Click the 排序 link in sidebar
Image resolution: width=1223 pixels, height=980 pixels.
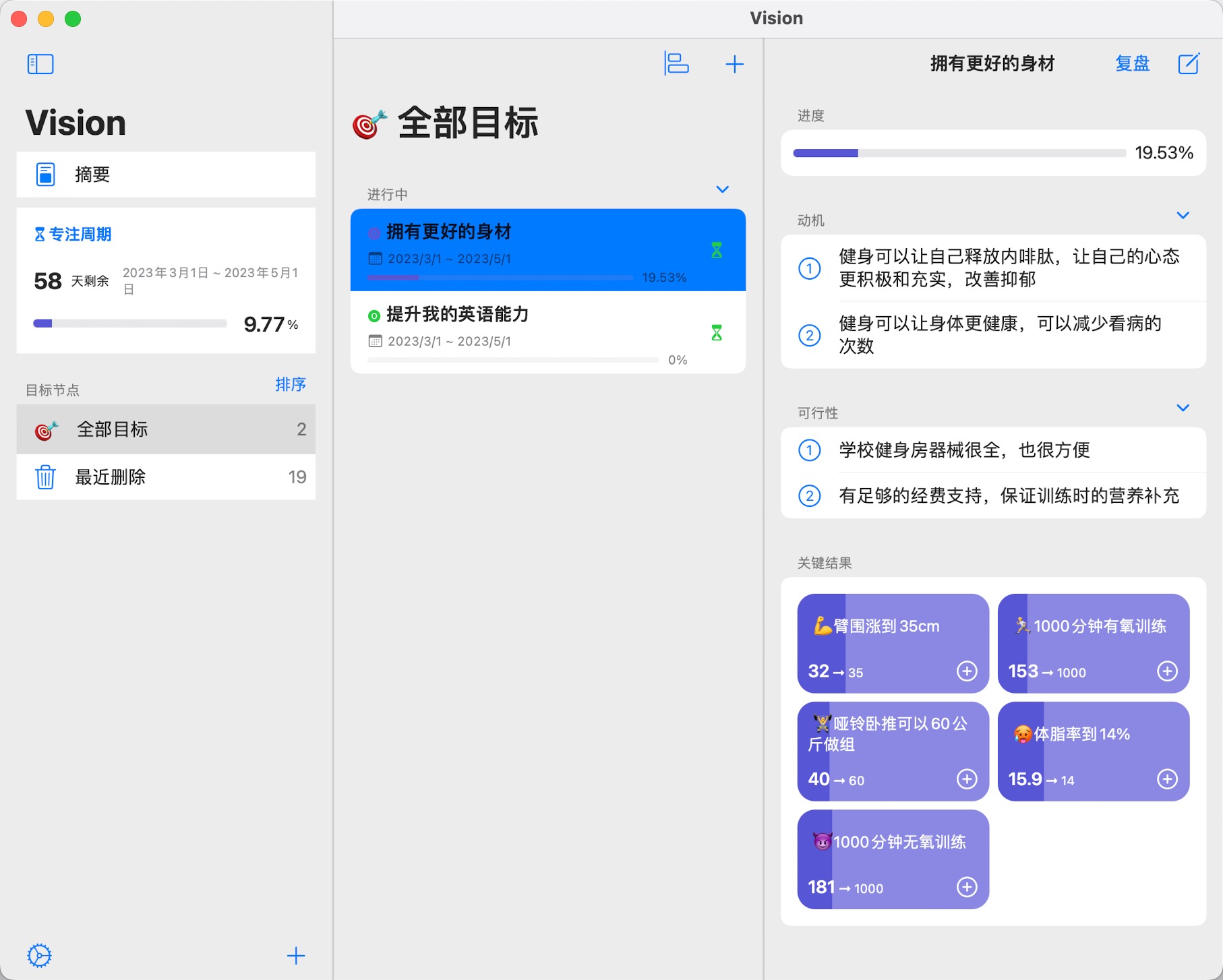pyautogui.click(x=291, y=384)
